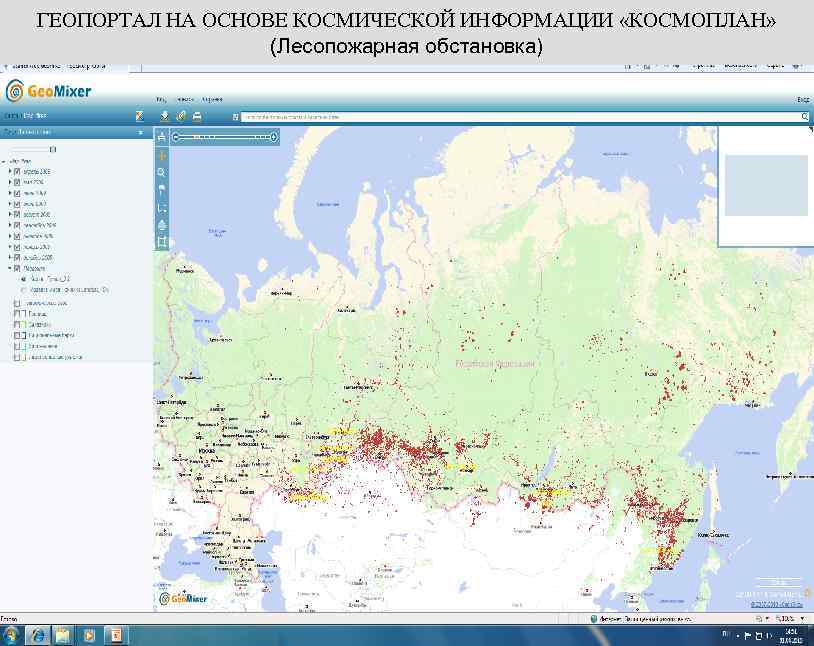Click the GeoMixer logo on the map corner
Viewport: 814px width, 646px height.
click(183, 599)
